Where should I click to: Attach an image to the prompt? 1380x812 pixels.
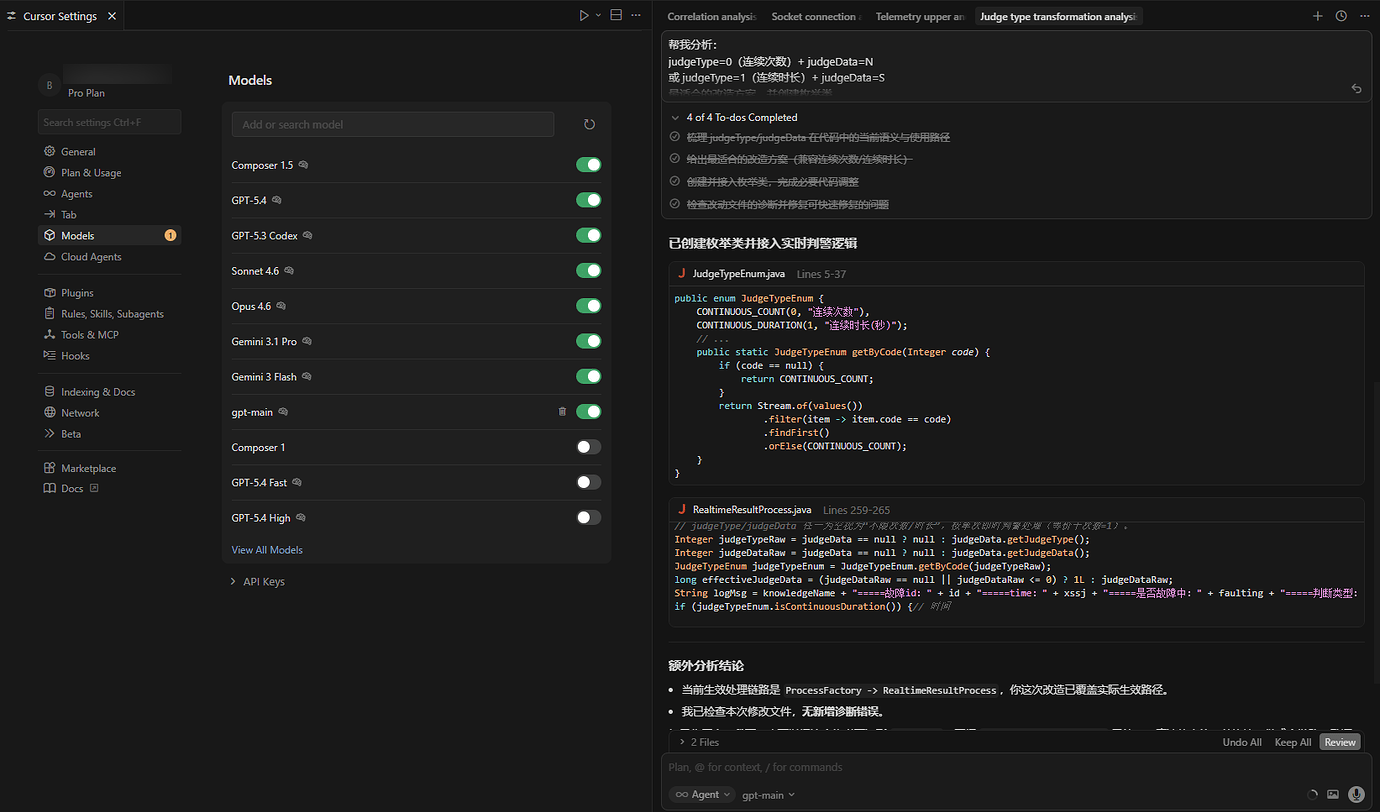pyautogui.click(x=1333, y=794)
